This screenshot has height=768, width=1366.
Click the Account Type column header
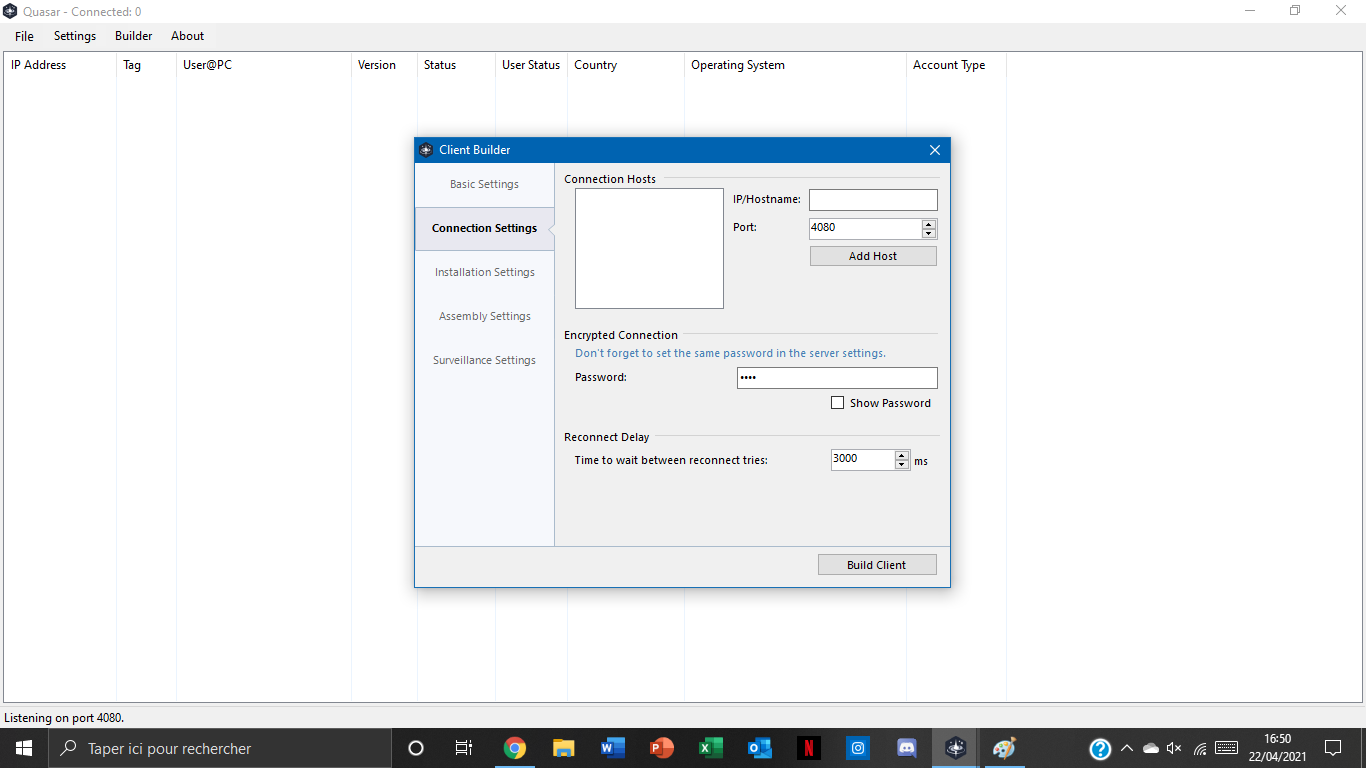(x=956, y=65)
